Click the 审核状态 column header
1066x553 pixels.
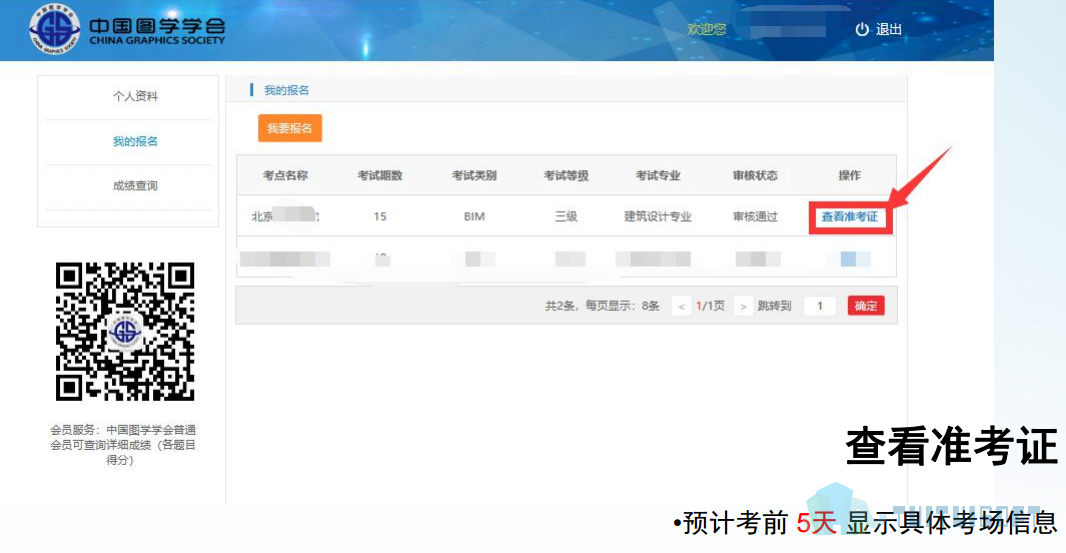(x=755, y=175)
